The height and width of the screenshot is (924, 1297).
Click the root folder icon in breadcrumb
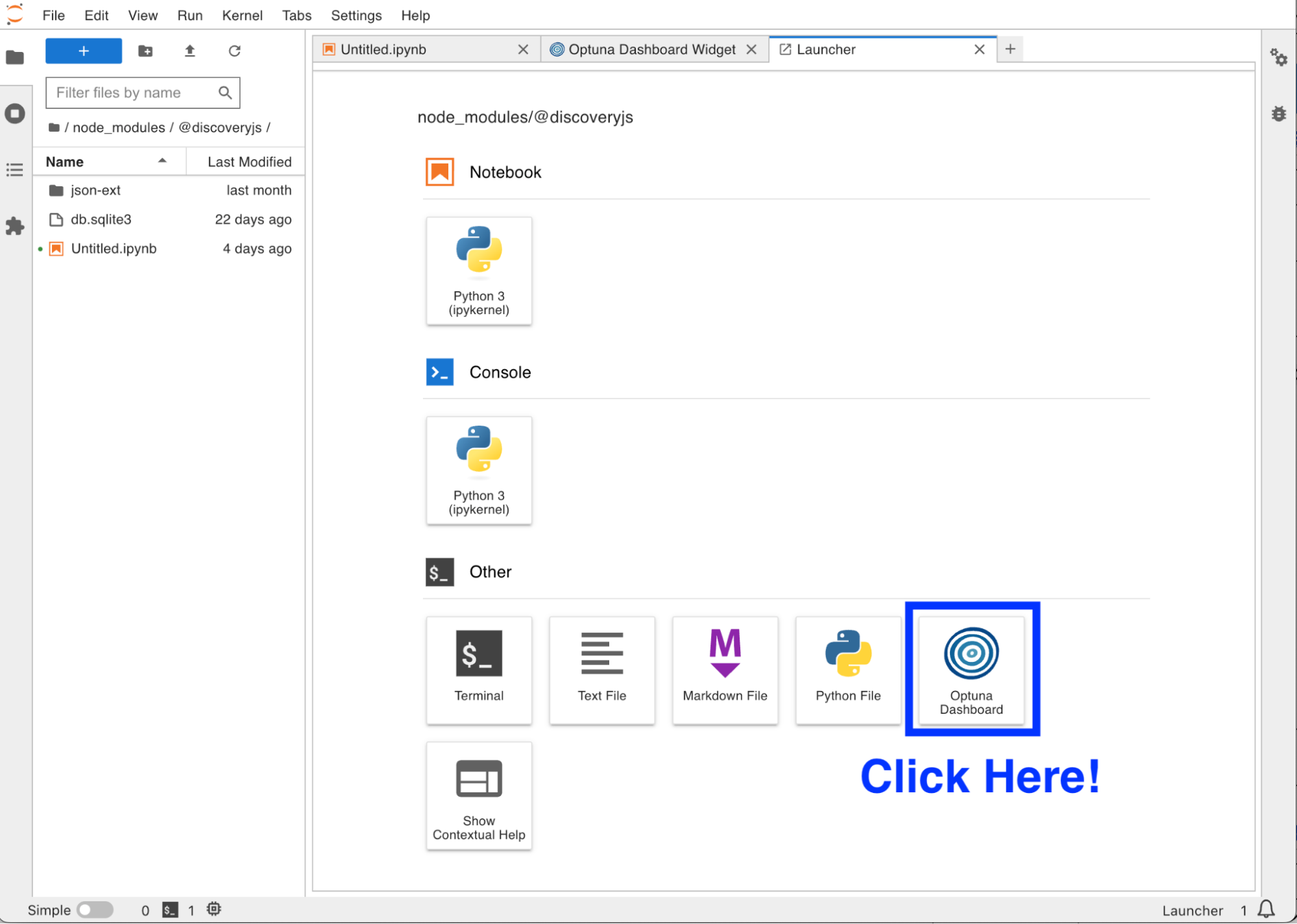click(54, 127)
